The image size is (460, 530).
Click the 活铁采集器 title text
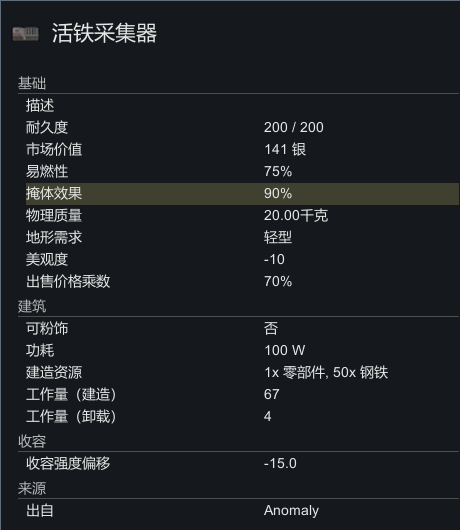point(104,33)
